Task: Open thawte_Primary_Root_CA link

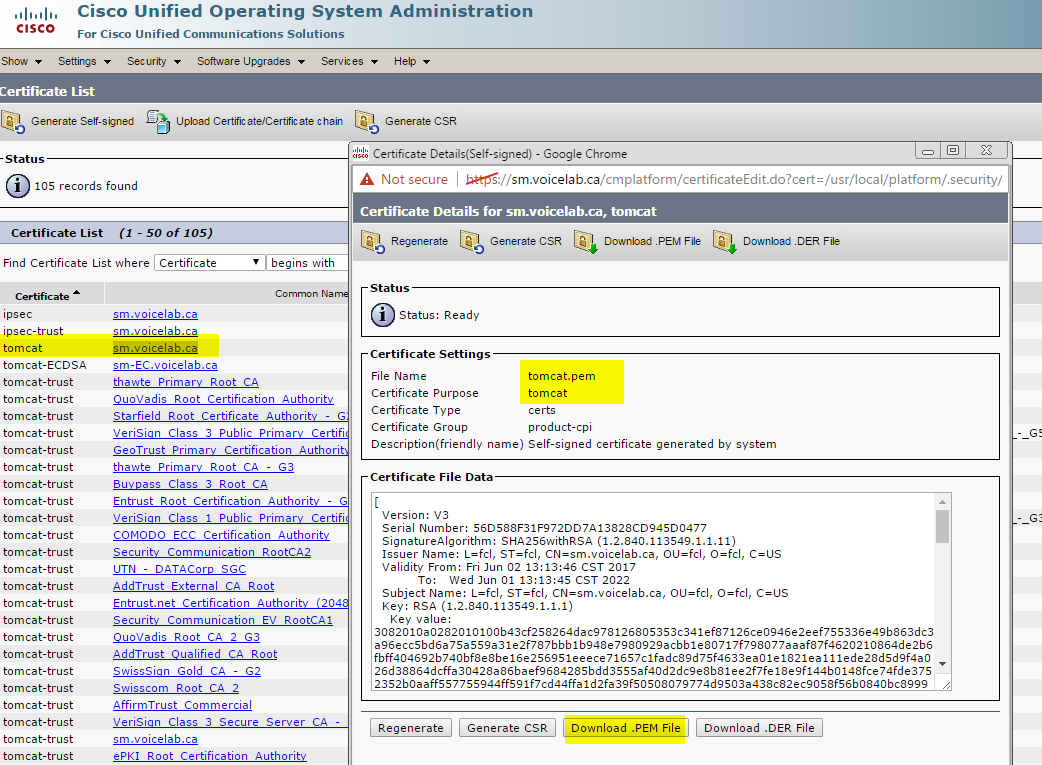Action: [x=185, y=382]
